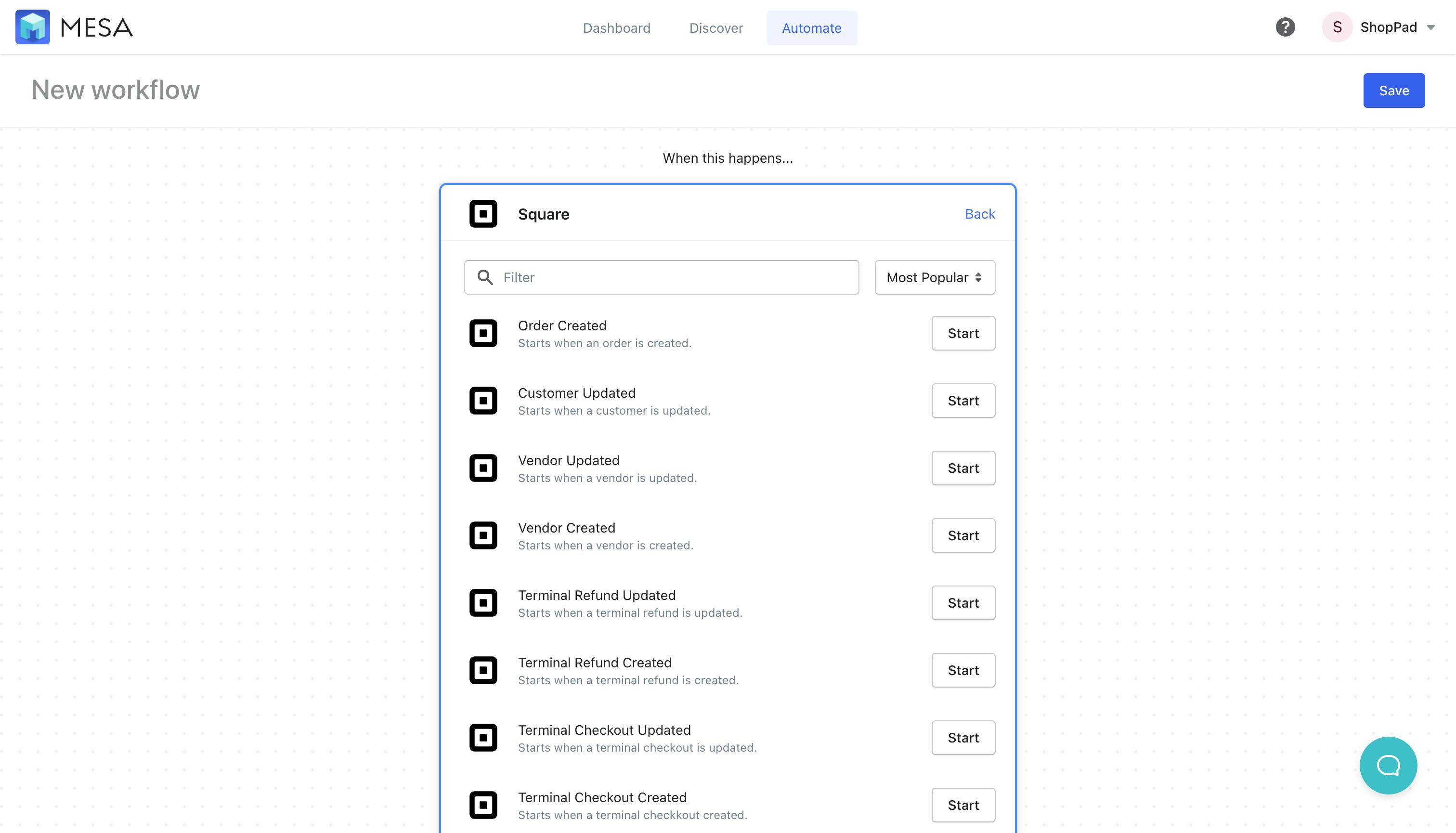Select the Automate tab
The width and height of the screenshot is (1456, 833).
point(811,28)
